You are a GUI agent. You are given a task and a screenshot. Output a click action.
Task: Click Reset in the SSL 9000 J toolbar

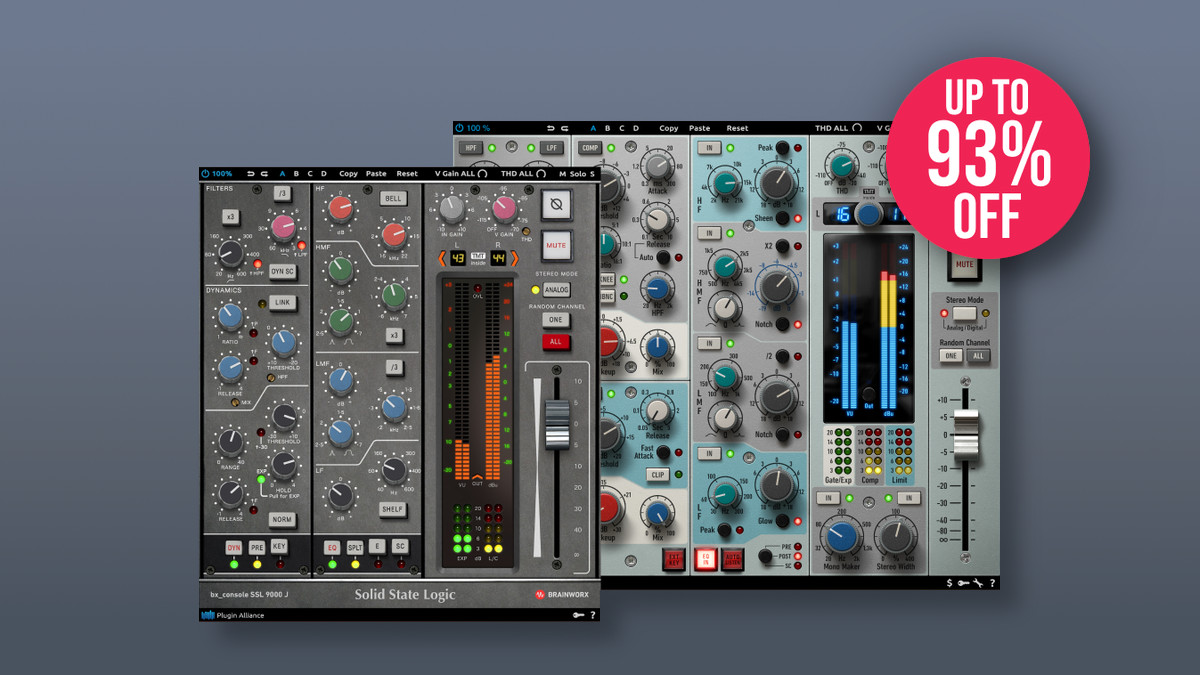(407, 174)
